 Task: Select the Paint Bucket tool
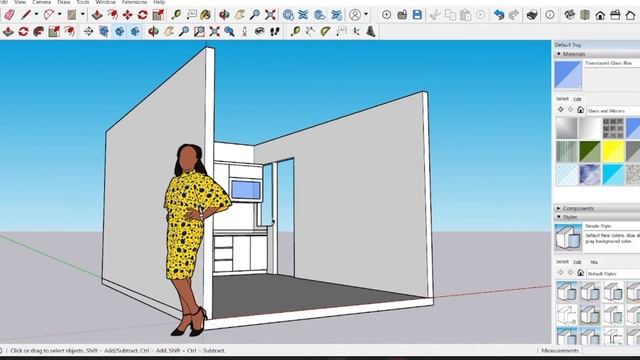pos(206,15)
